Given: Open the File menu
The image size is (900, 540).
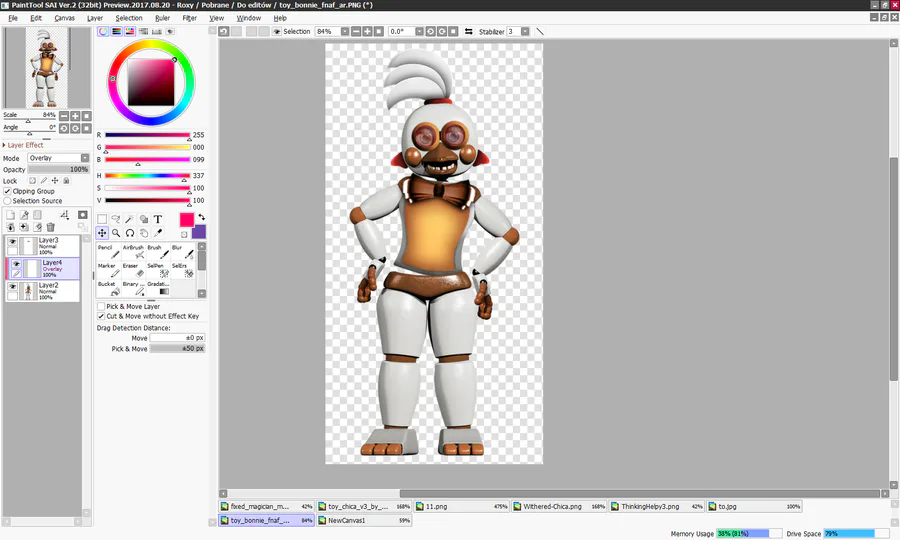Looking at the screenshot, I should point(13,18).
